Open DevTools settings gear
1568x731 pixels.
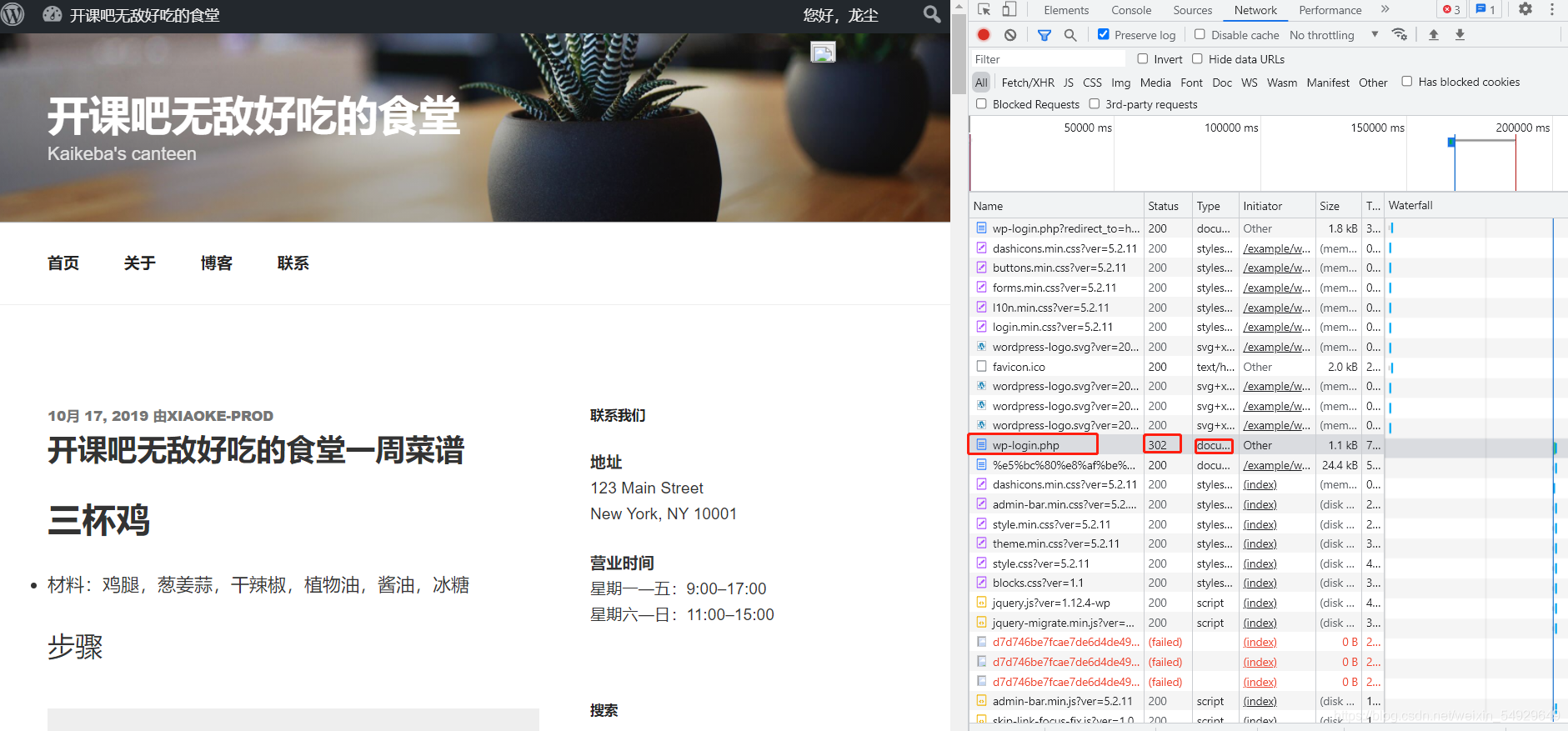coord(1525,9)
